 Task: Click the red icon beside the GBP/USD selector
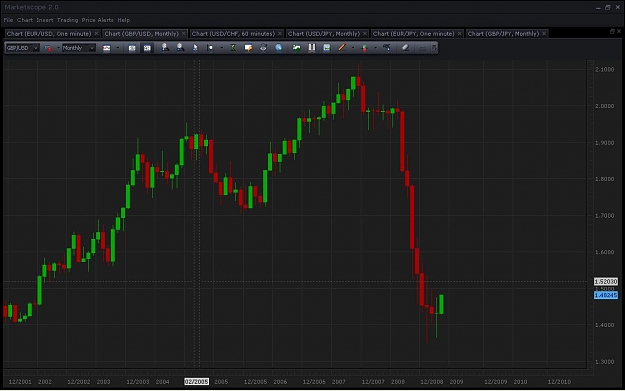(48, 48)
